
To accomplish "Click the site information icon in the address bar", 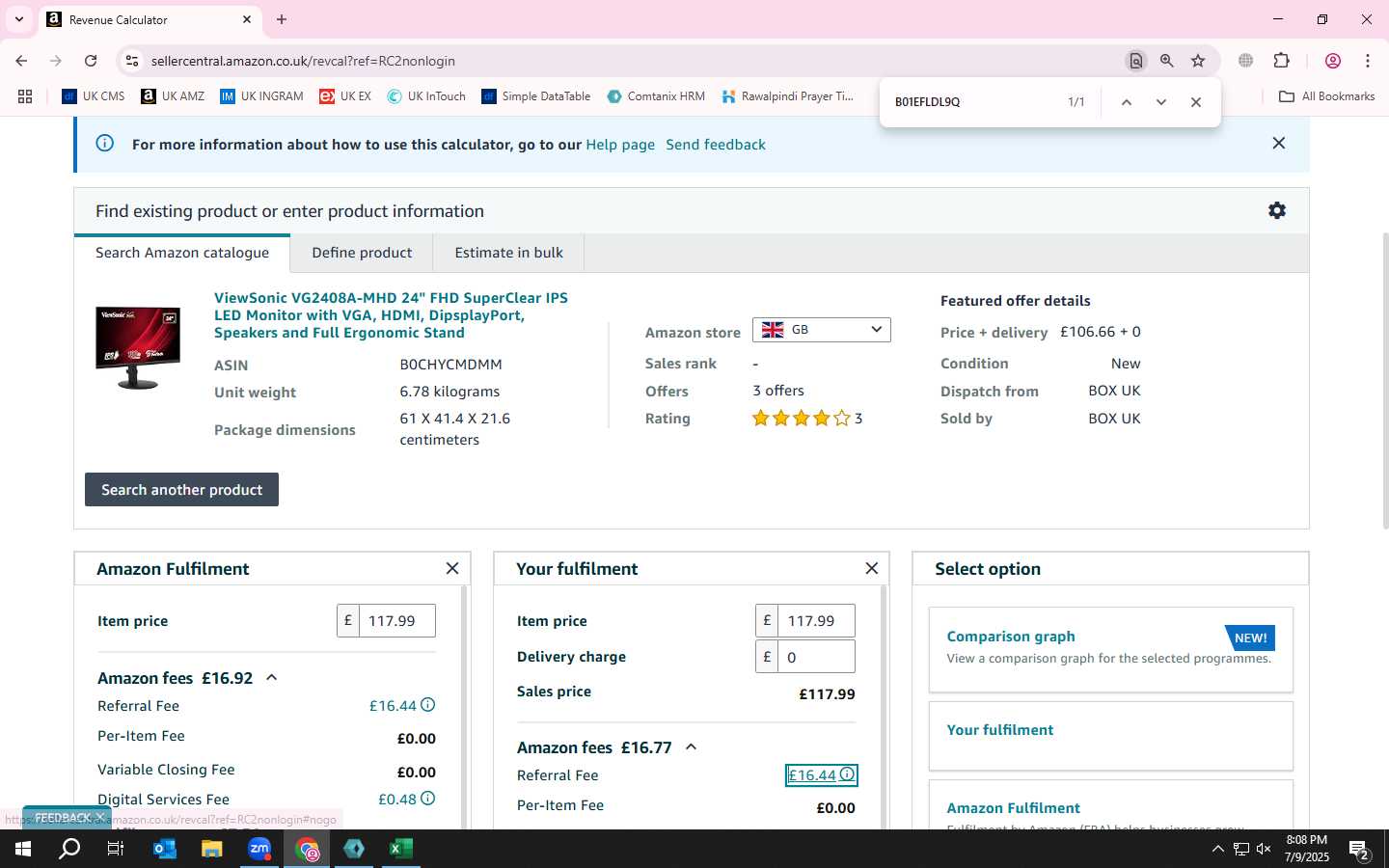I will click(x=132, y=61).
